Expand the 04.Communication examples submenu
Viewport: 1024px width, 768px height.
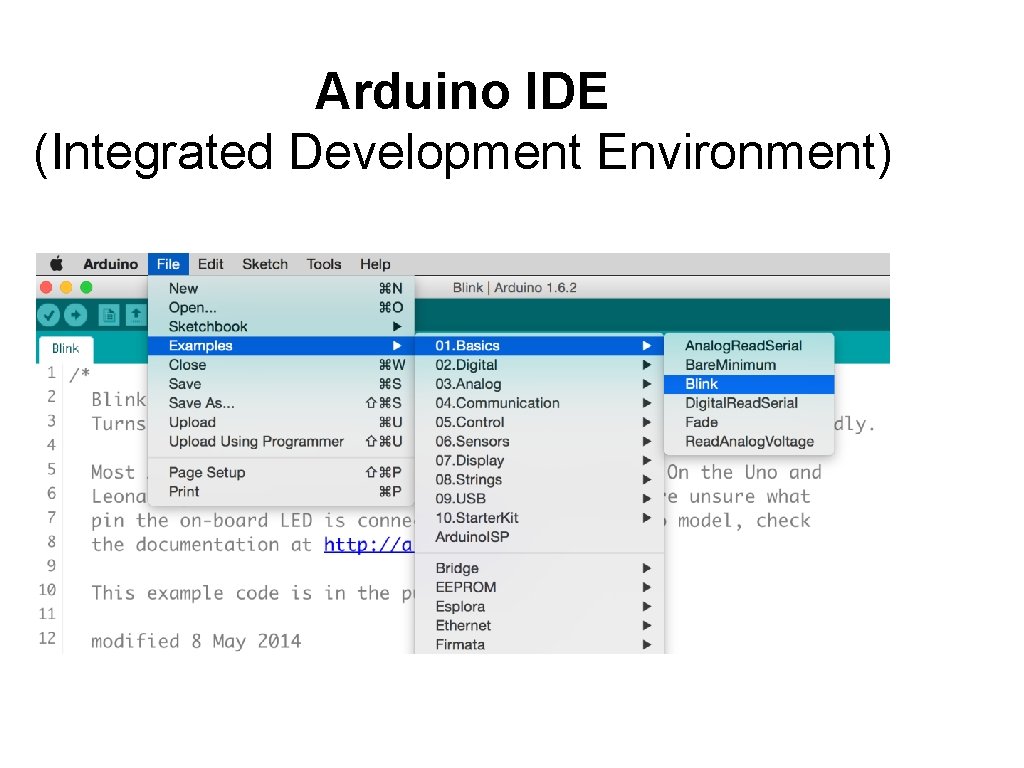[x=539, y=403]
